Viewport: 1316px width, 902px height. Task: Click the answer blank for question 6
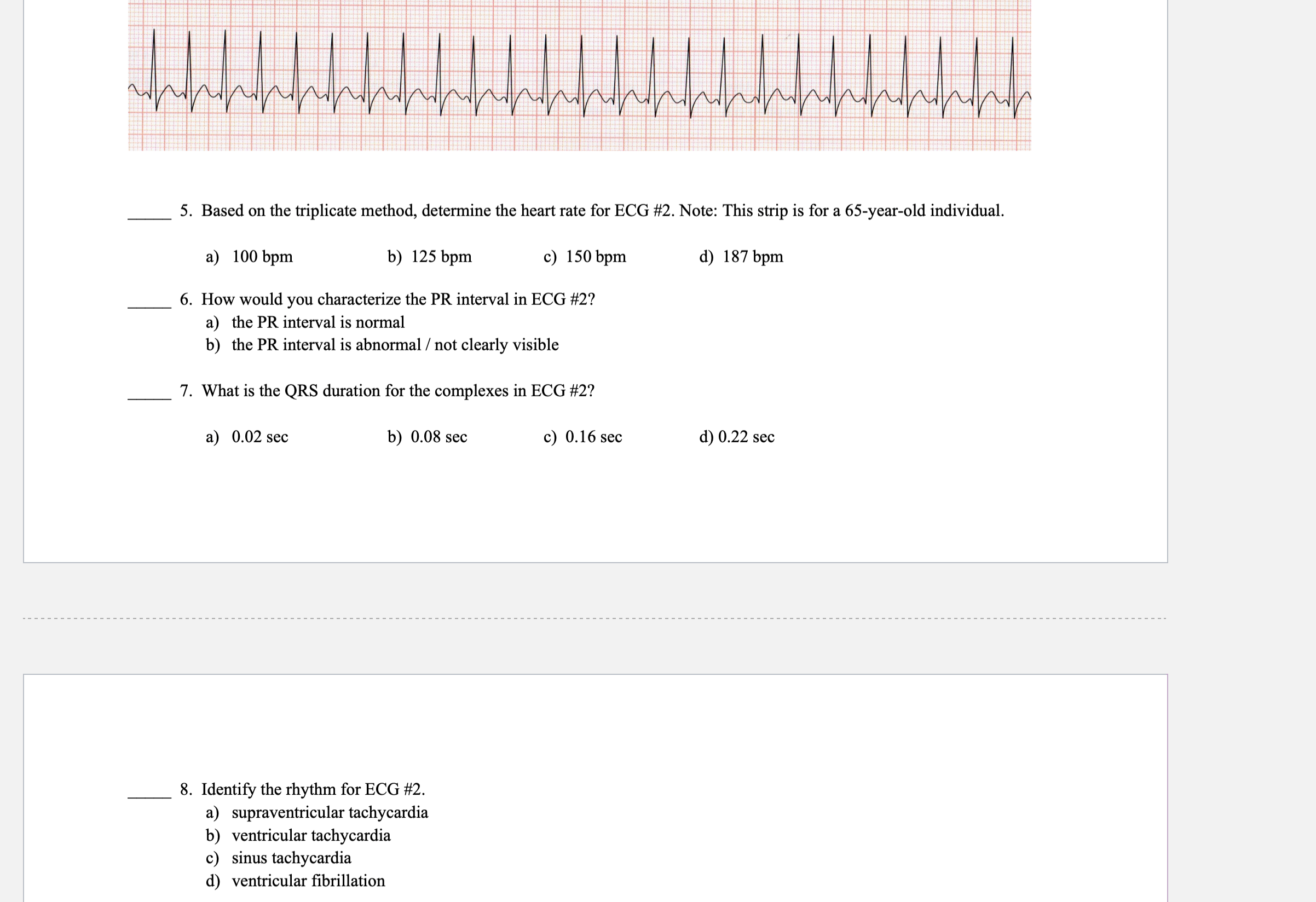pos(149,304)
